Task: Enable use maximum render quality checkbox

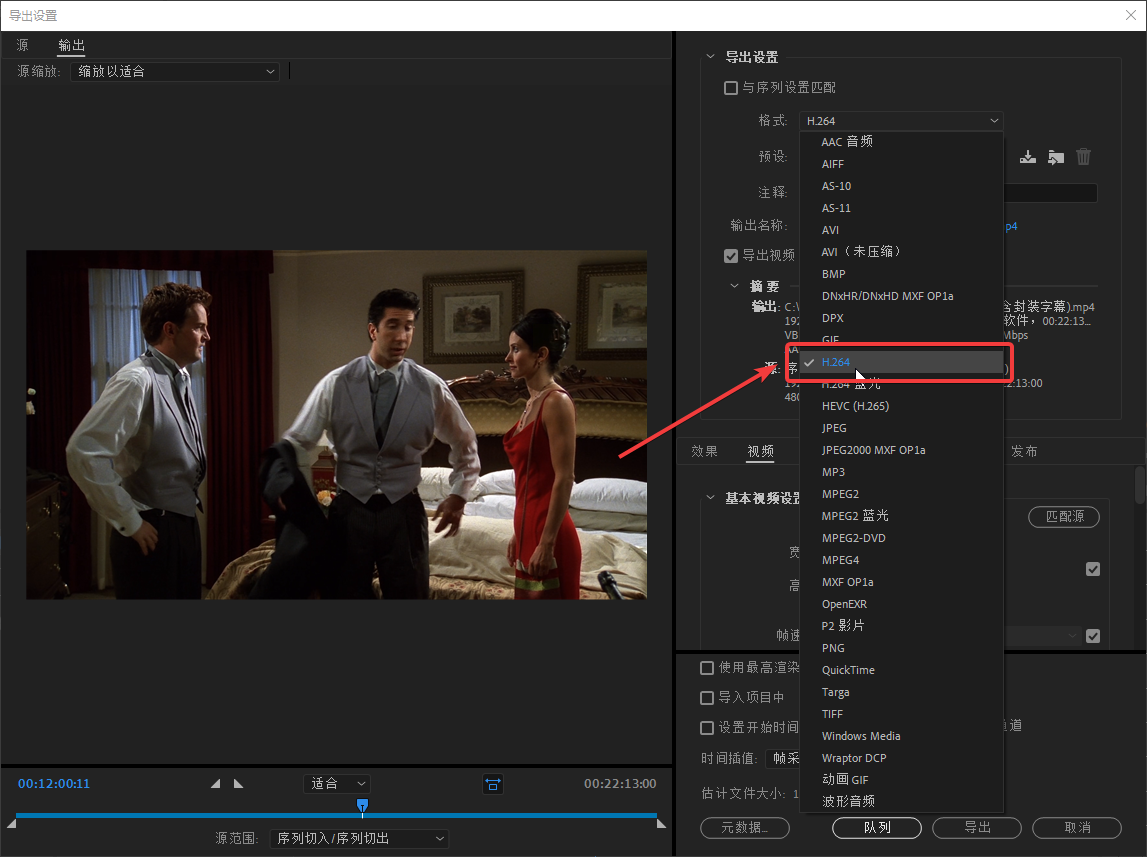Action: tap(707, 668)
